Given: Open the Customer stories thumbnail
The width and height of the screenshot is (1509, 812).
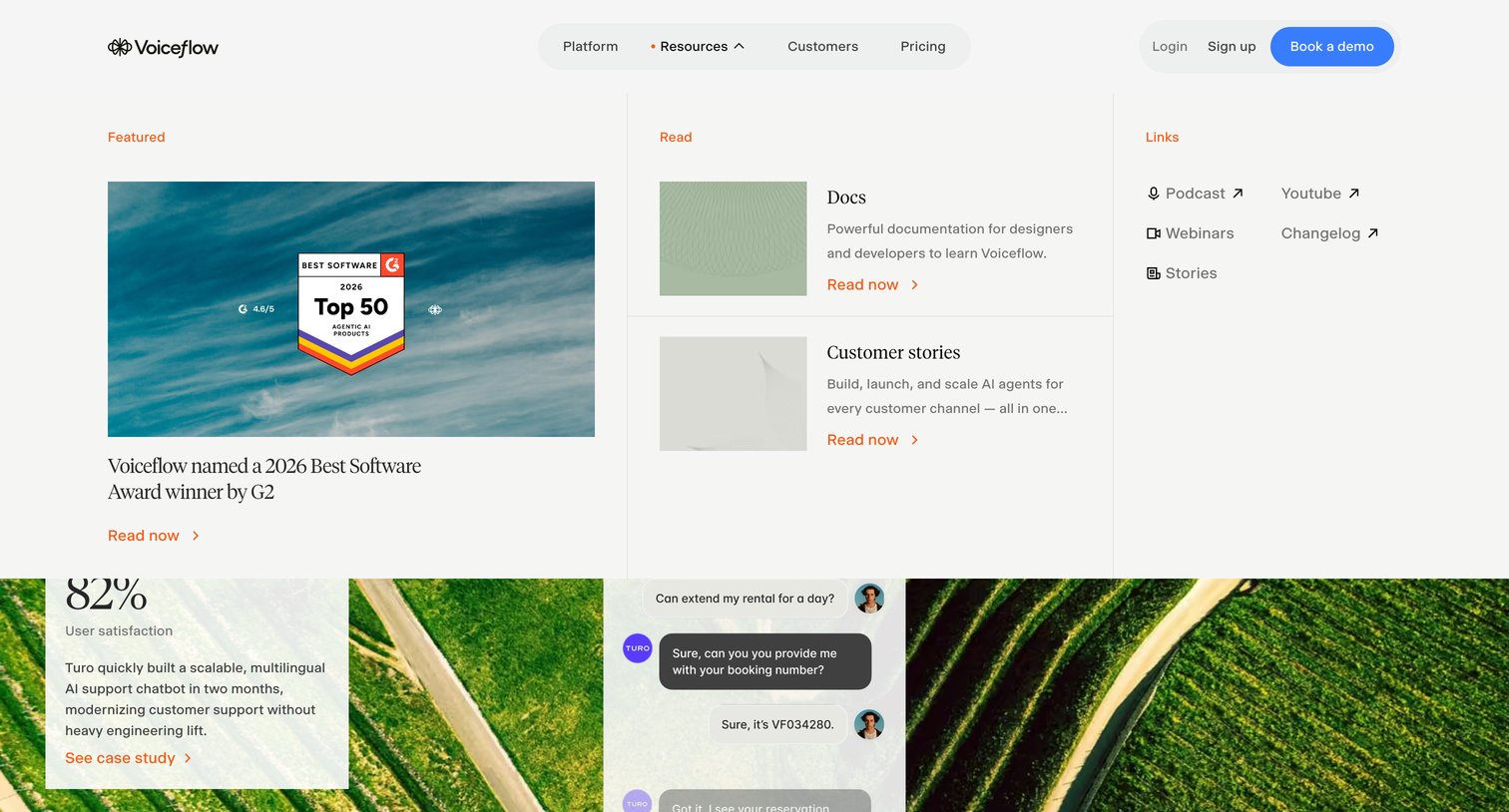Looking at the screenshot, I should (733, 394).
